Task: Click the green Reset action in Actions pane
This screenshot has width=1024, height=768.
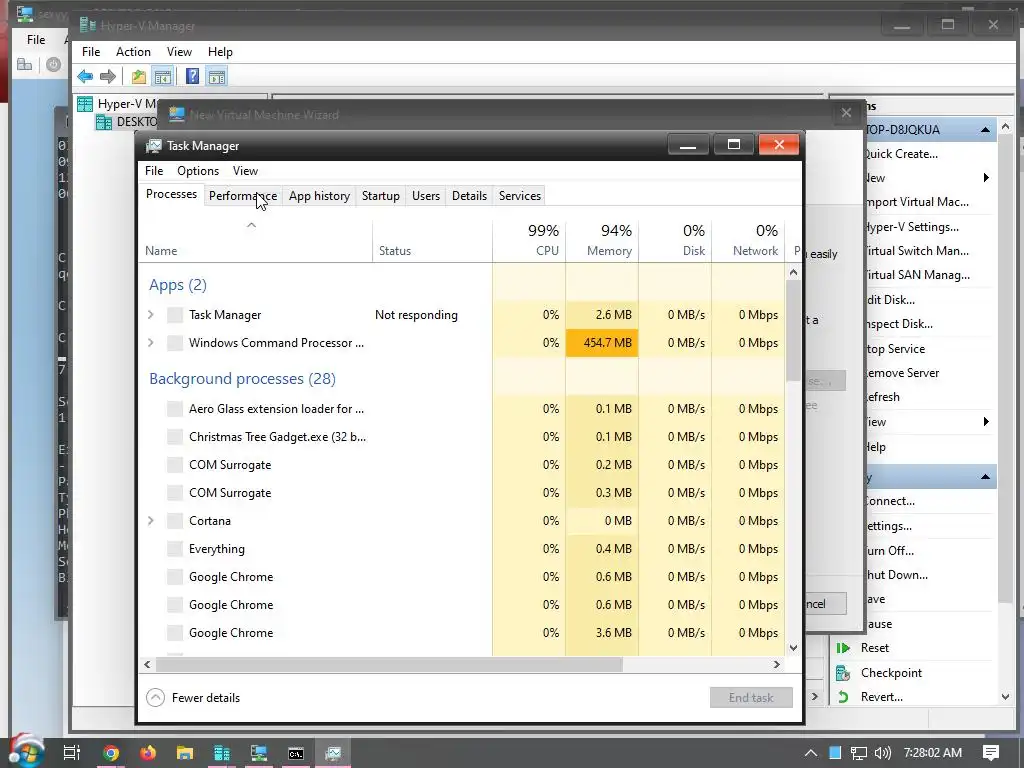Action: 874,648
